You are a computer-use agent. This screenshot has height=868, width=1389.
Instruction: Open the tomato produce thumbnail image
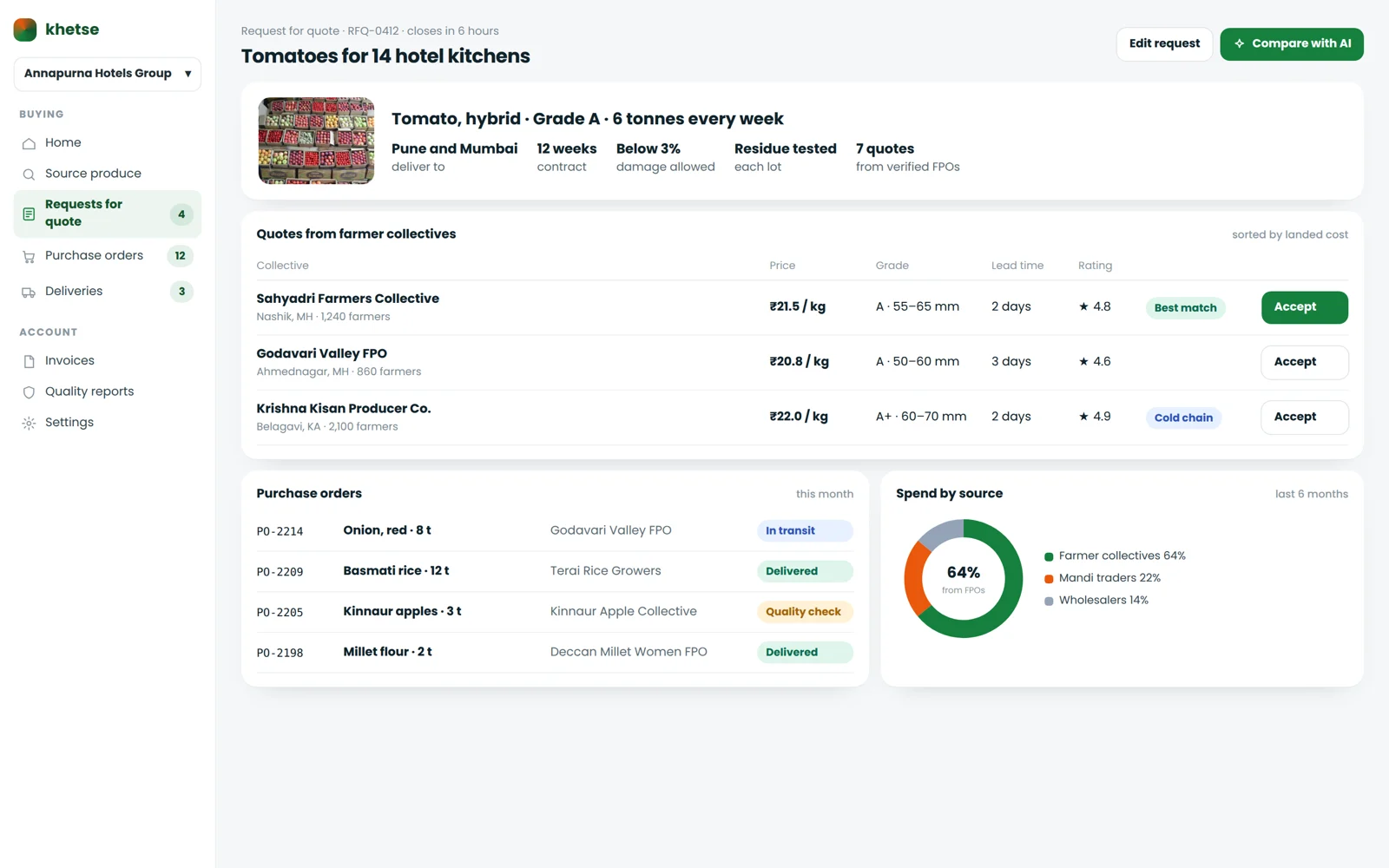[x=316, y=141]
